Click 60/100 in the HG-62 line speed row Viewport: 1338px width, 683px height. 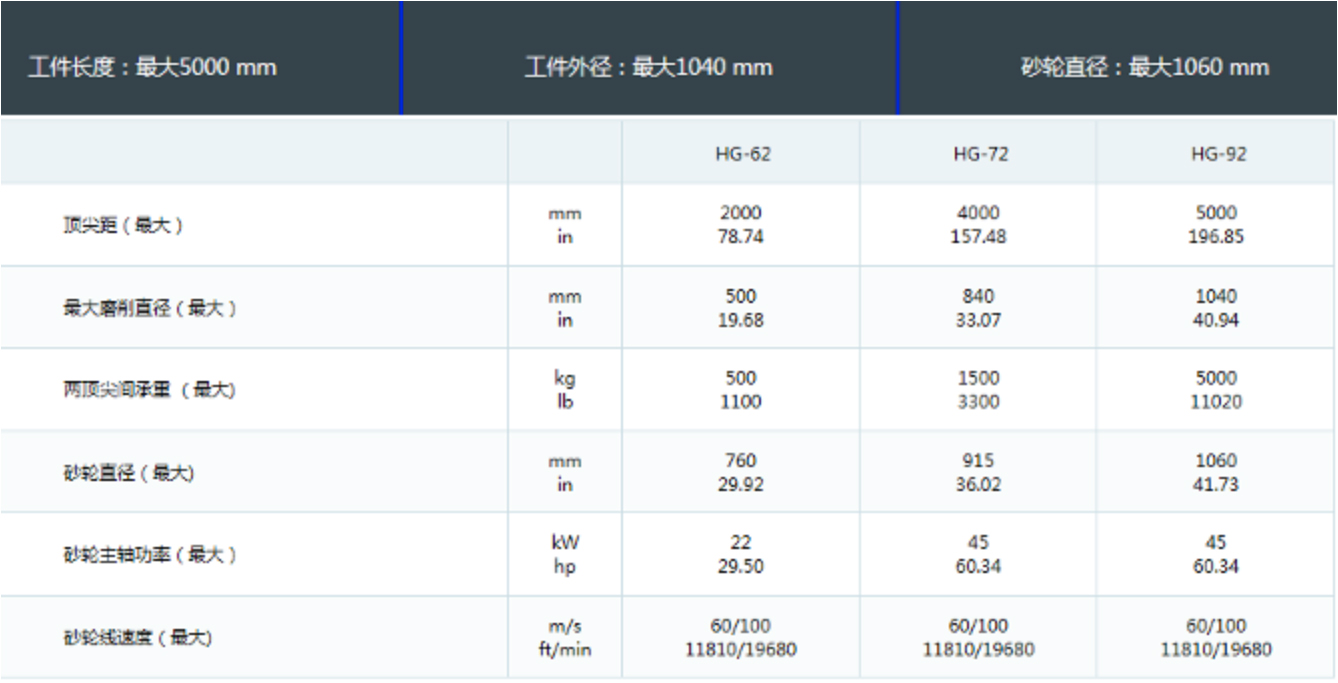click(740, 626)
